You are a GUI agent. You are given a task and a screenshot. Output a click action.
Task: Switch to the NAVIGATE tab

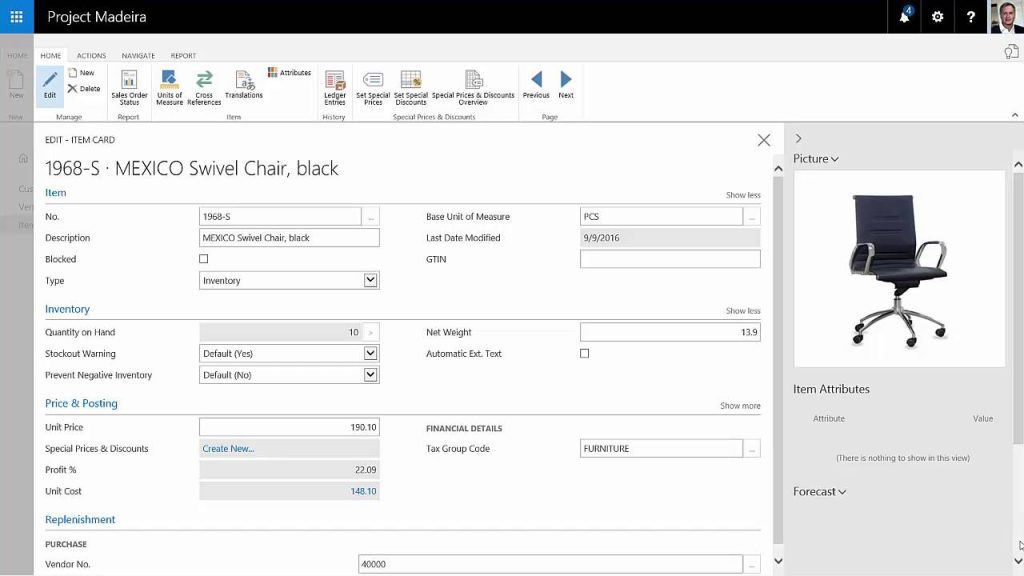click(x=138, y=55)
